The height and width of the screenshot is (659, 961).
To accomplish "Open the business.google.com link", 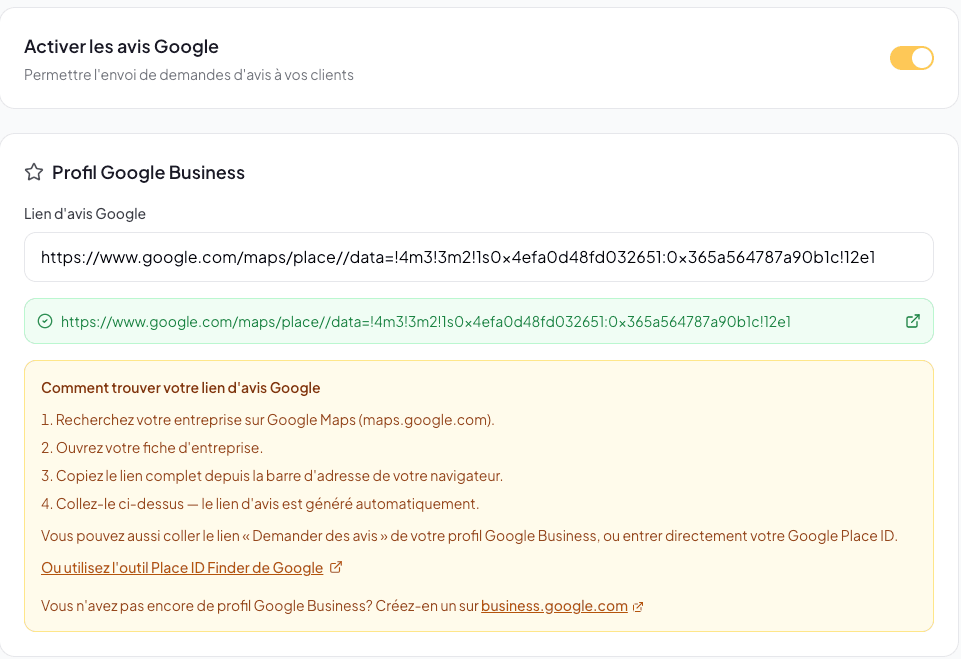I will [x=554, y=606].
